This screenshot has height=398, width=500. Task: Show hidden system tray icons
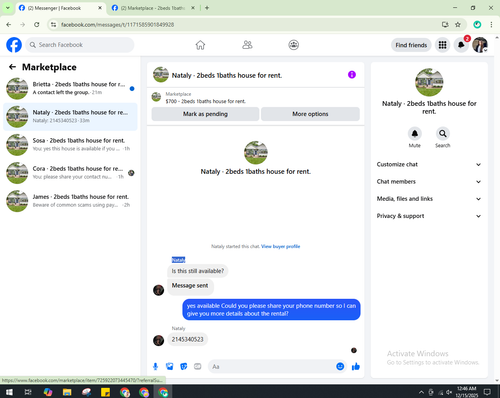[421, 392]
